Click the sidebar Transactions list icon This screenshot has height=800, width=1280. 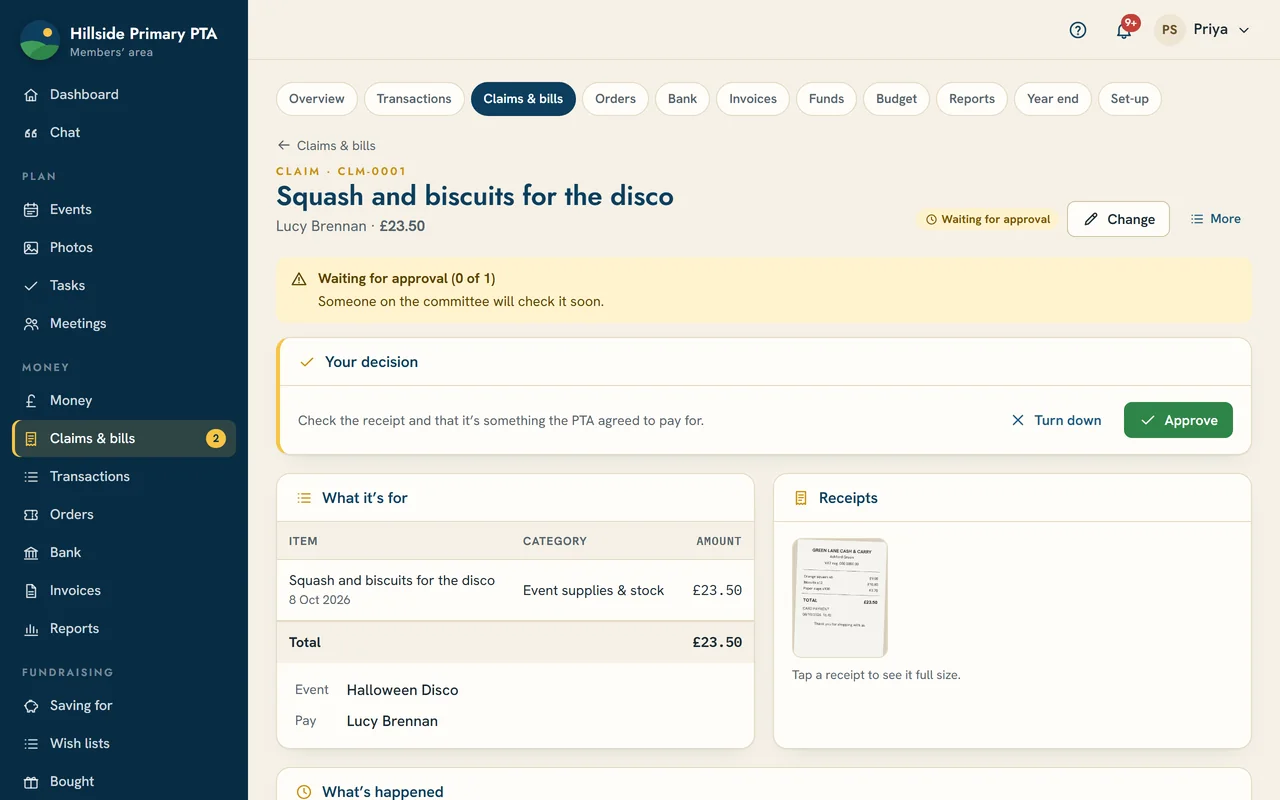pos(31,477)
